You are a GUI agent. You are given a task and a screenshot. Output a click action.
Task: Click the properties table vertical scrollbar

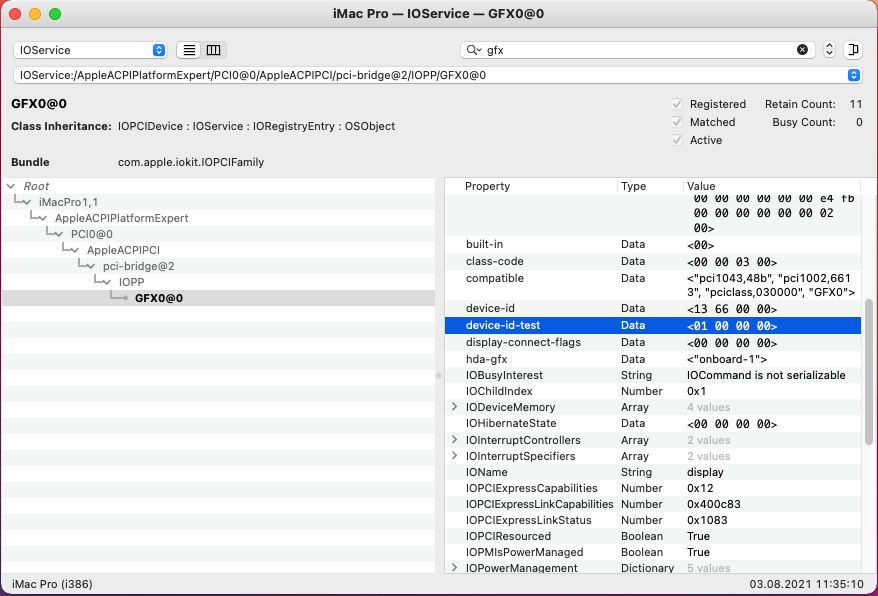(x=868, y=372)
